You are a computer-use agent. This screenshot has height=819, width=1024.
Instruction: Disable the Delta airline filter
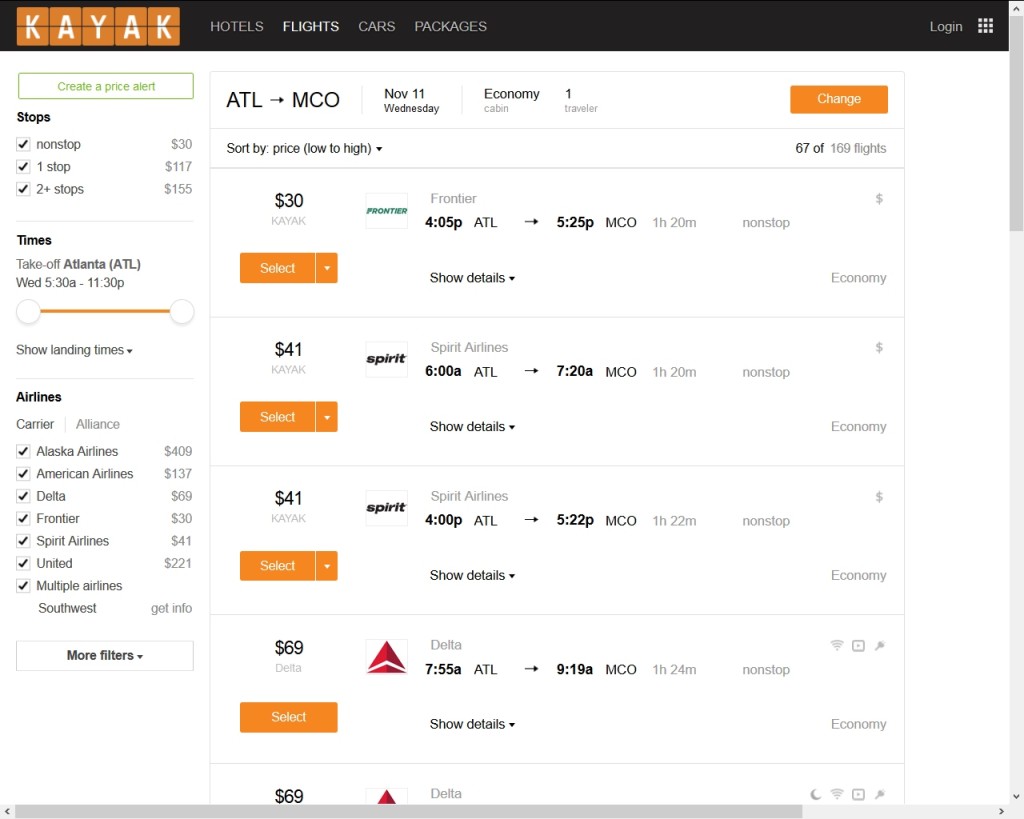point(22,496)
